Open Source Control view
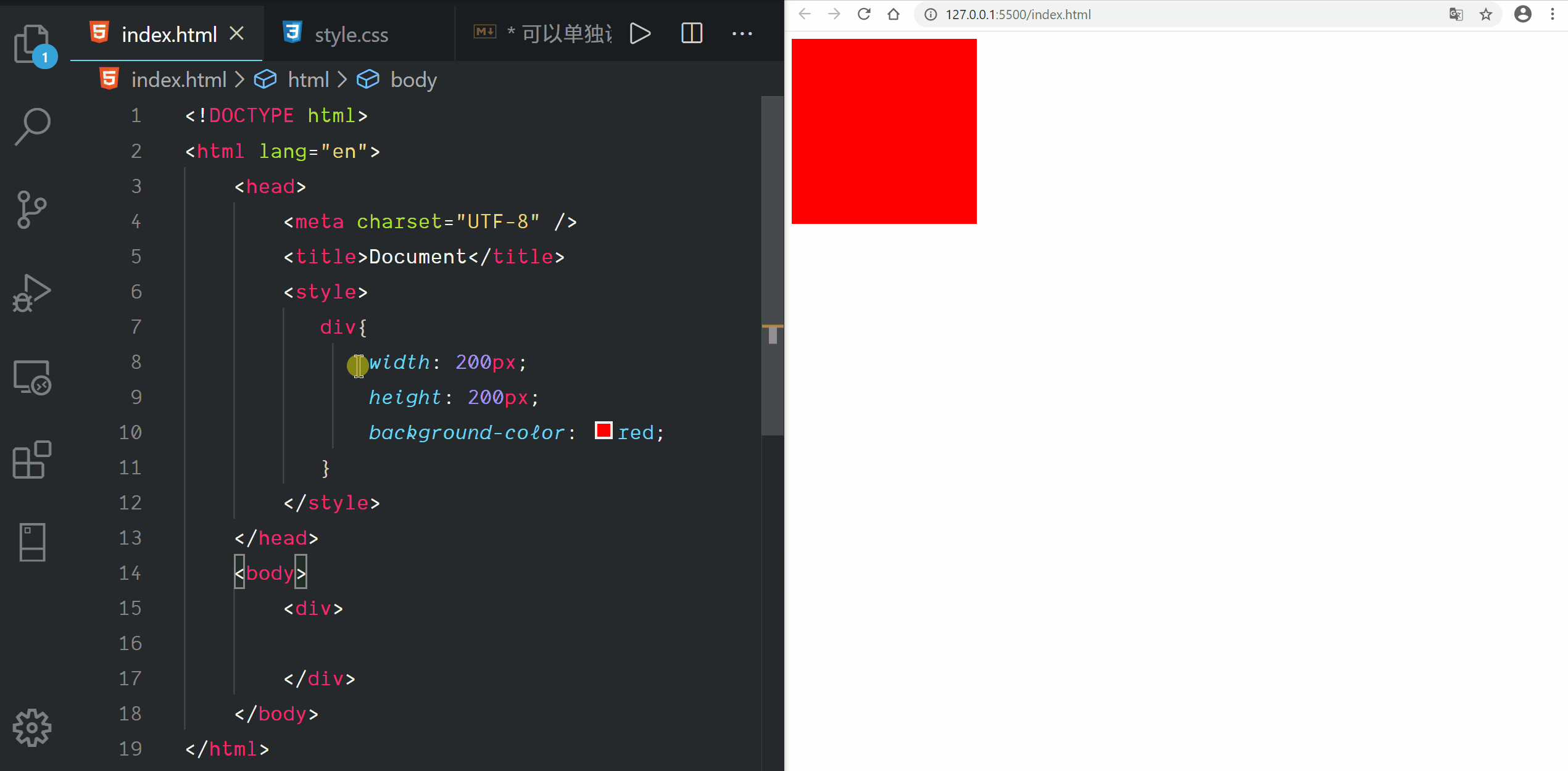Image resolution: width=1568 pixels, height=771 pixels. [32, 210]
